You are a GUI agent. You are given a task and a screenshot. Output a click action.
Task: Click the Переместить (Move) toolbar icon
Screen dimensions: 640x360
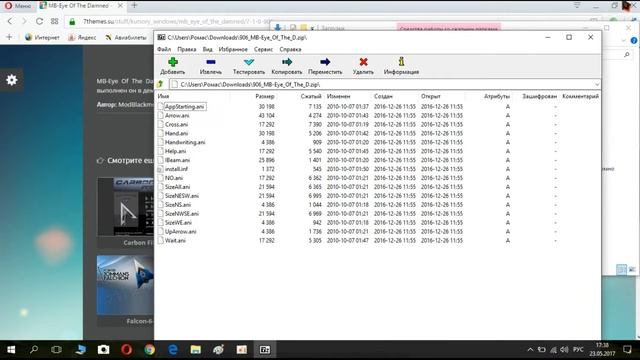[325, 62]
